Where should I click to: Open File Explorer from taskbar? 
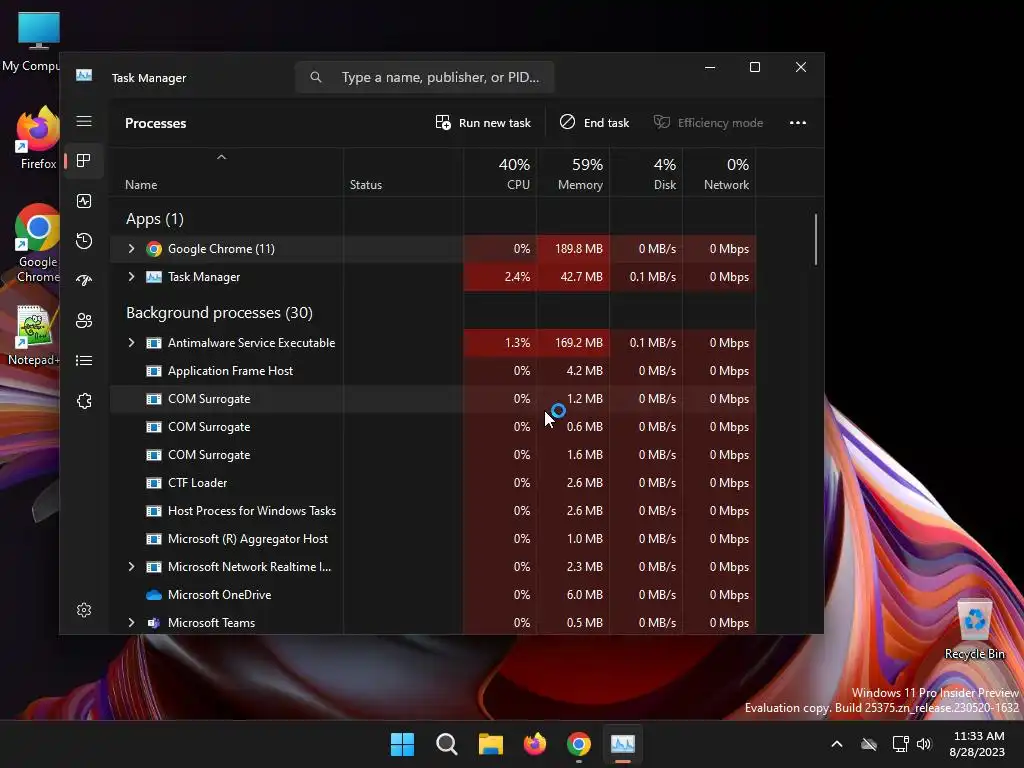(x=490, y=744)
